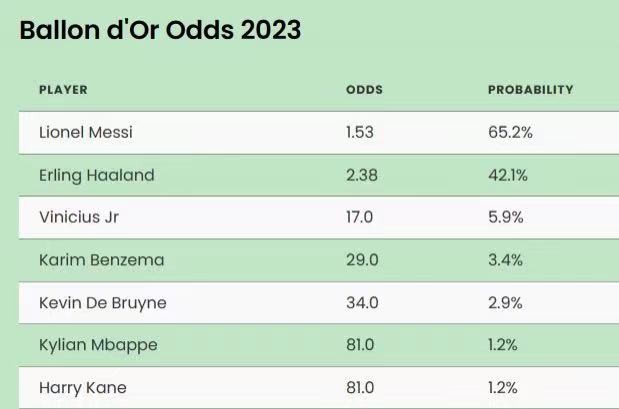Click Harry Kane player name
This screenshot has height=409, width=619.
tap(83, 388)
